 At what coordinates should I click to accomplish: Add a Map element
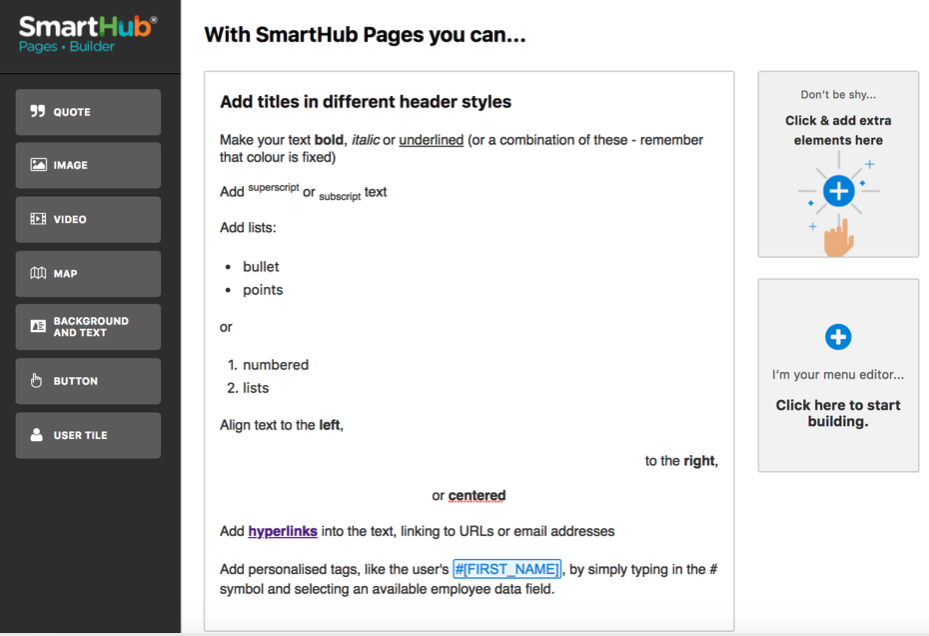point(88,273)
